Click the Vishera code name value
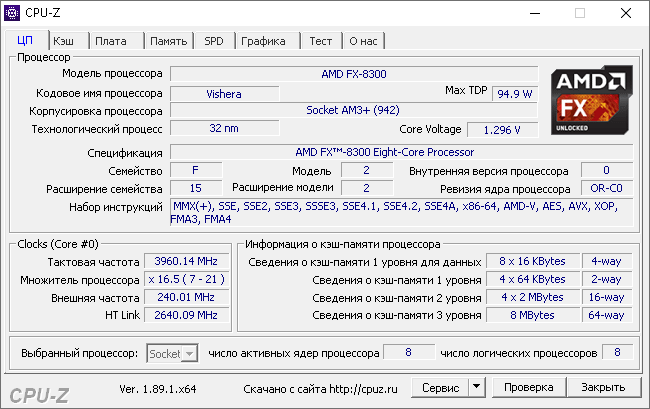Viewport: 650px width, 409px height. pyautogui.click(x=224, y=94)
